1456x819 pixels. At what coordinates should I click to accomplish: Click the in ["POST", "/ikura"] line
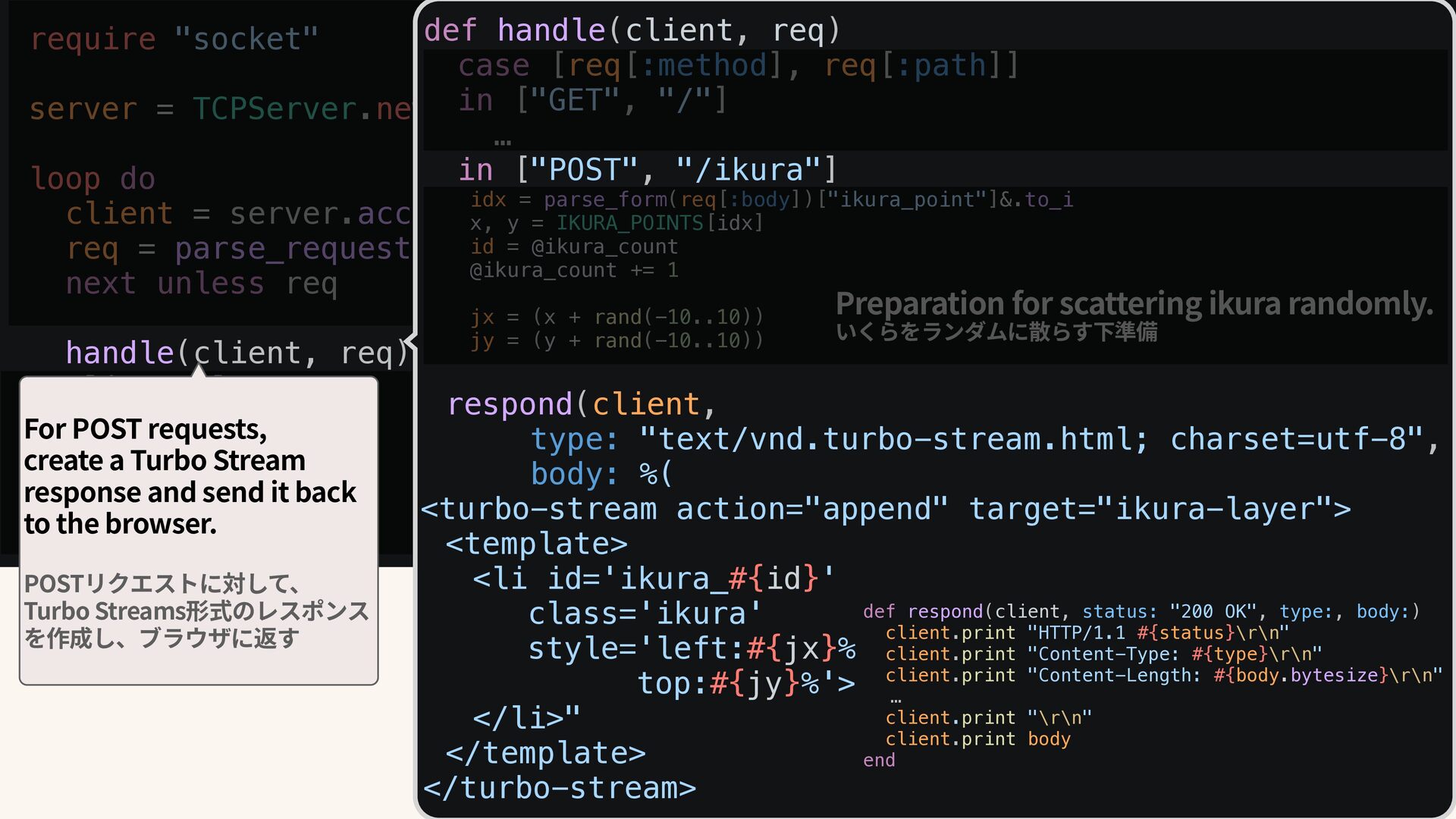tap(647, 170)
